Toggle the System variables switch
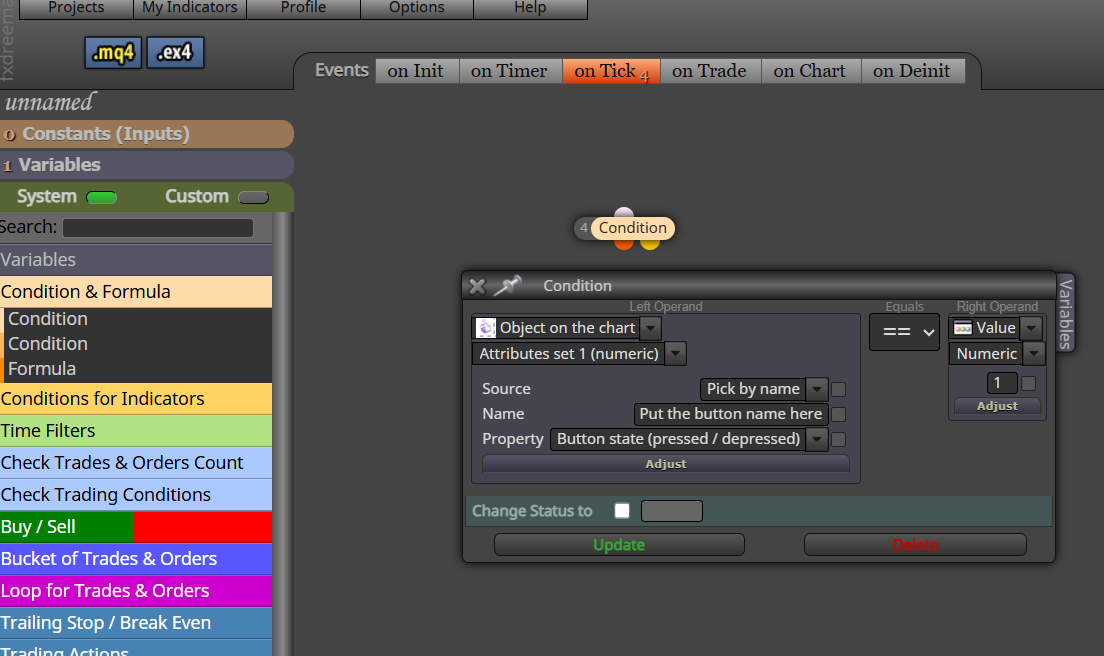This screenshot has width=1104, height=656. [x=101, y=197]
